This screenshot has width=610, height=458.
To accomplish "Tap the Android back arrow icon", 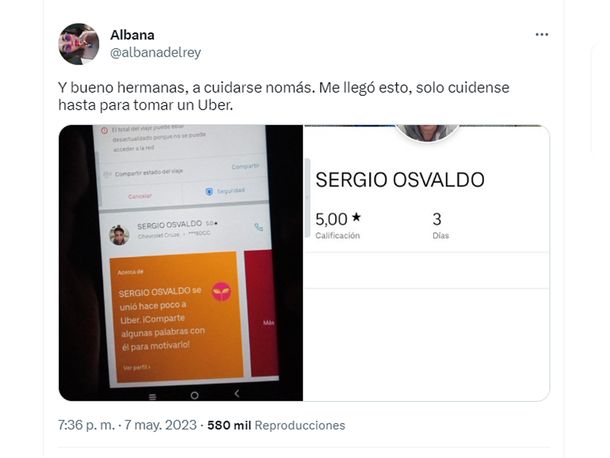I will tap(237, 393).
